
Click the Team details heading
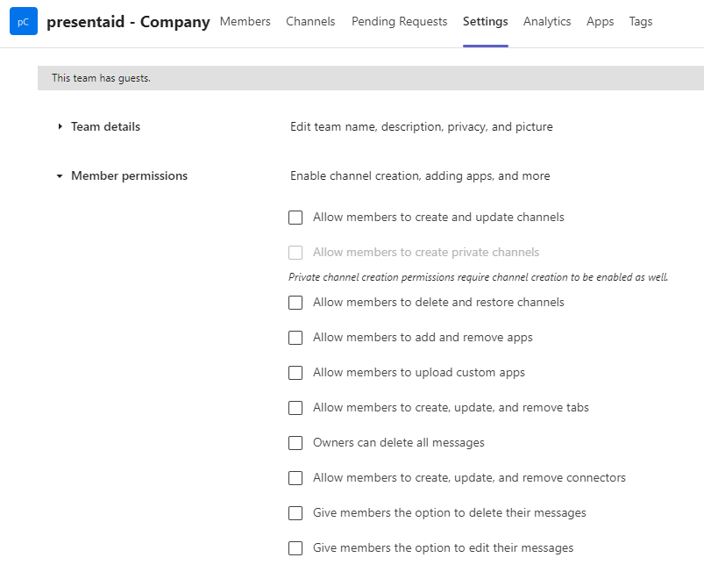point(106,127)
